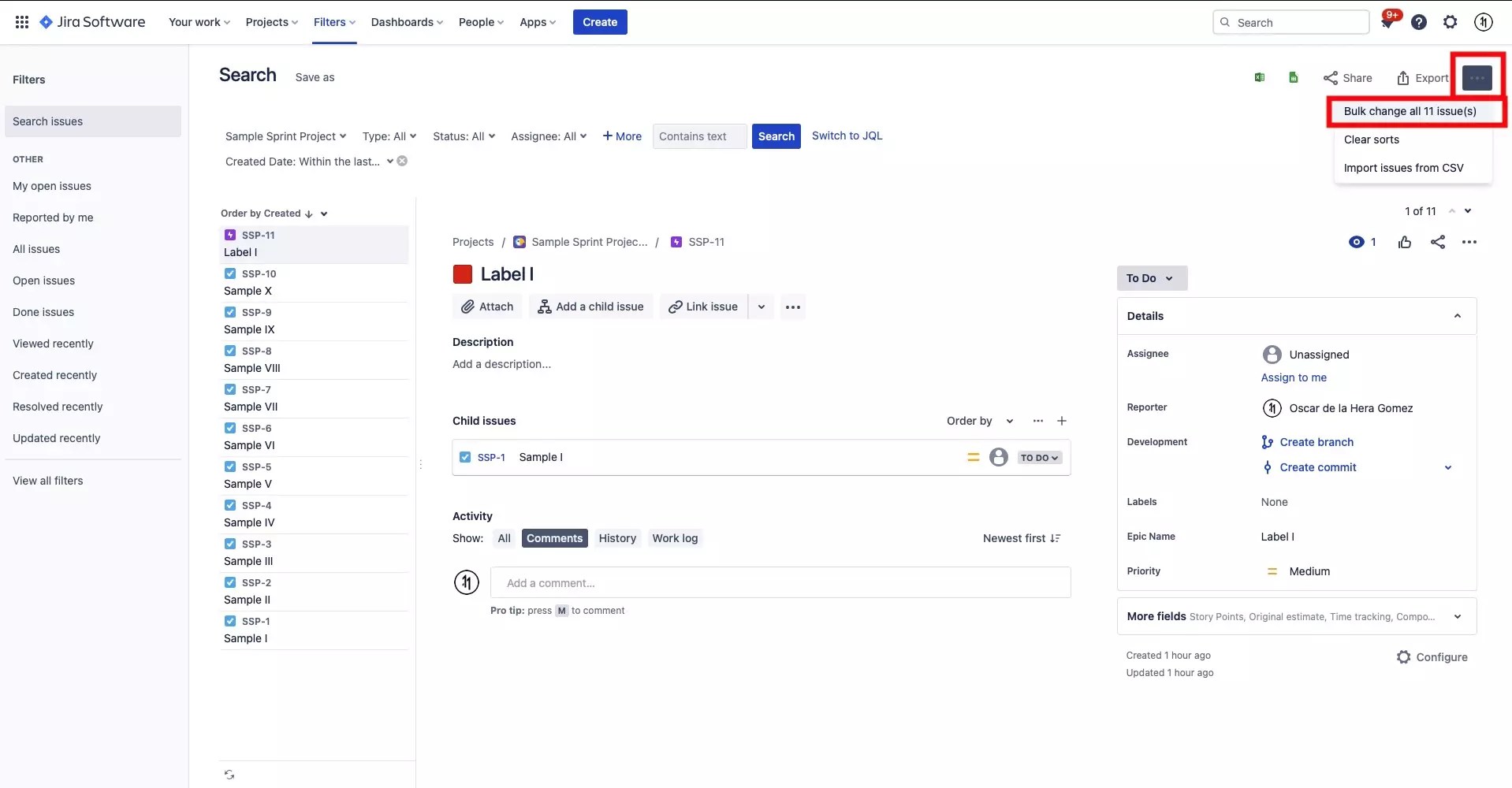This screenshot has width=1512, height=788.
Task: Open the Projects menu in navbar
Action: point(271,22)
